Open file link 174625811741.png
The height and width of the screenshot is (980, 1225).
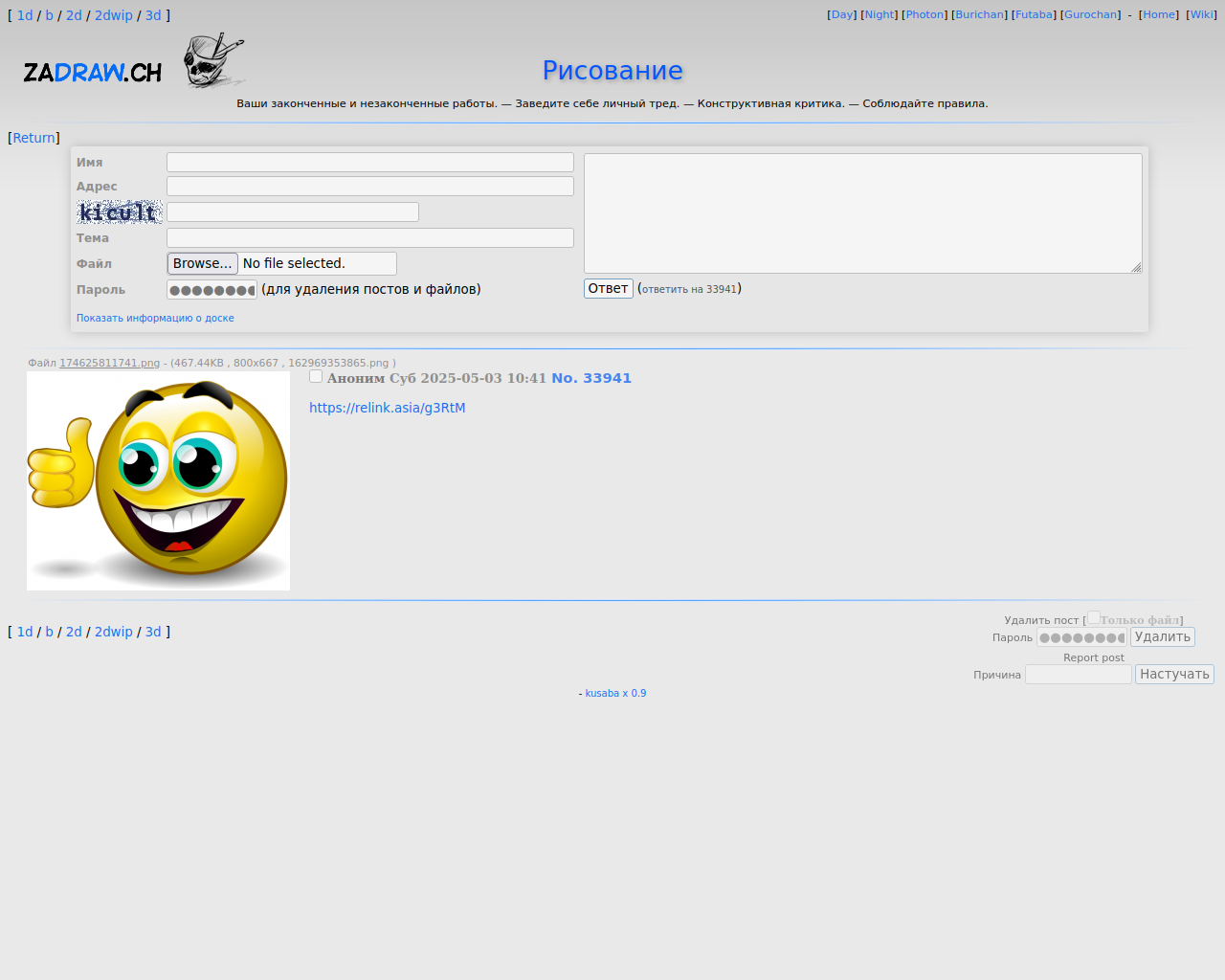[x=110, y=364]
